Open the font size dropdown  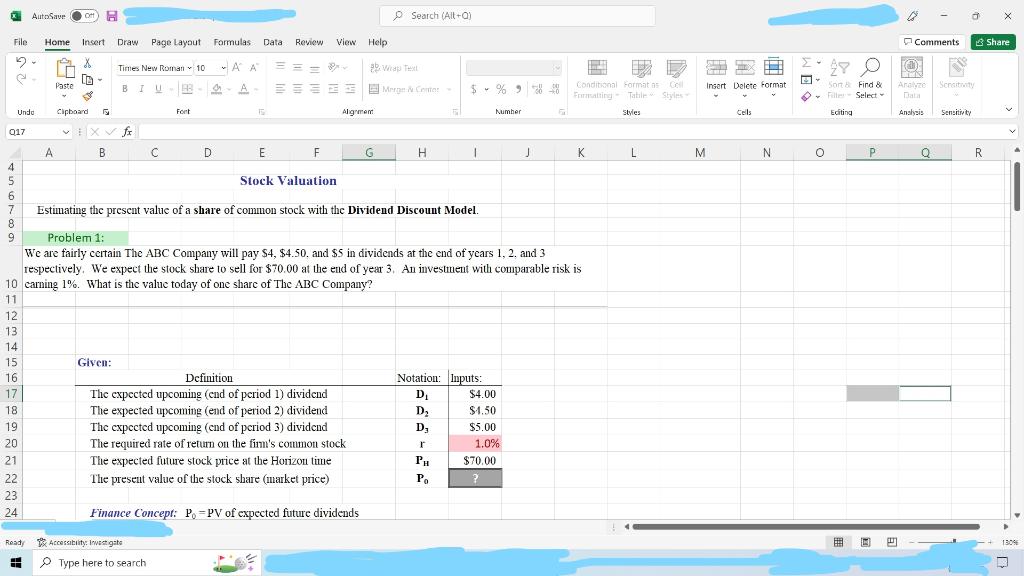[x=223, y=66]
